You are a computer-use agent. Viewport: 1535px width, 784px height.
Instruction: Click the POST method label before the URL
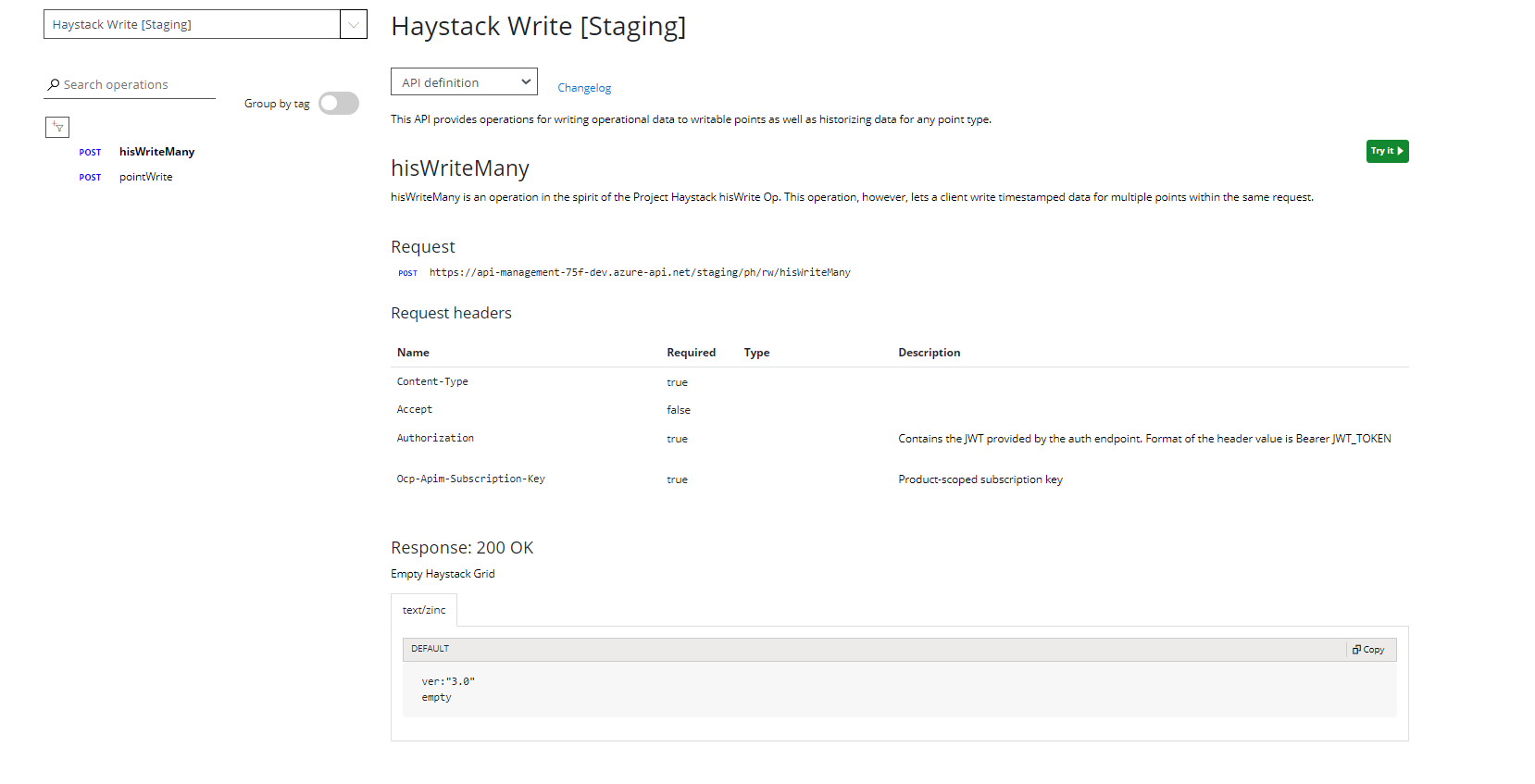pyautogui.click(x=407, y=273)
